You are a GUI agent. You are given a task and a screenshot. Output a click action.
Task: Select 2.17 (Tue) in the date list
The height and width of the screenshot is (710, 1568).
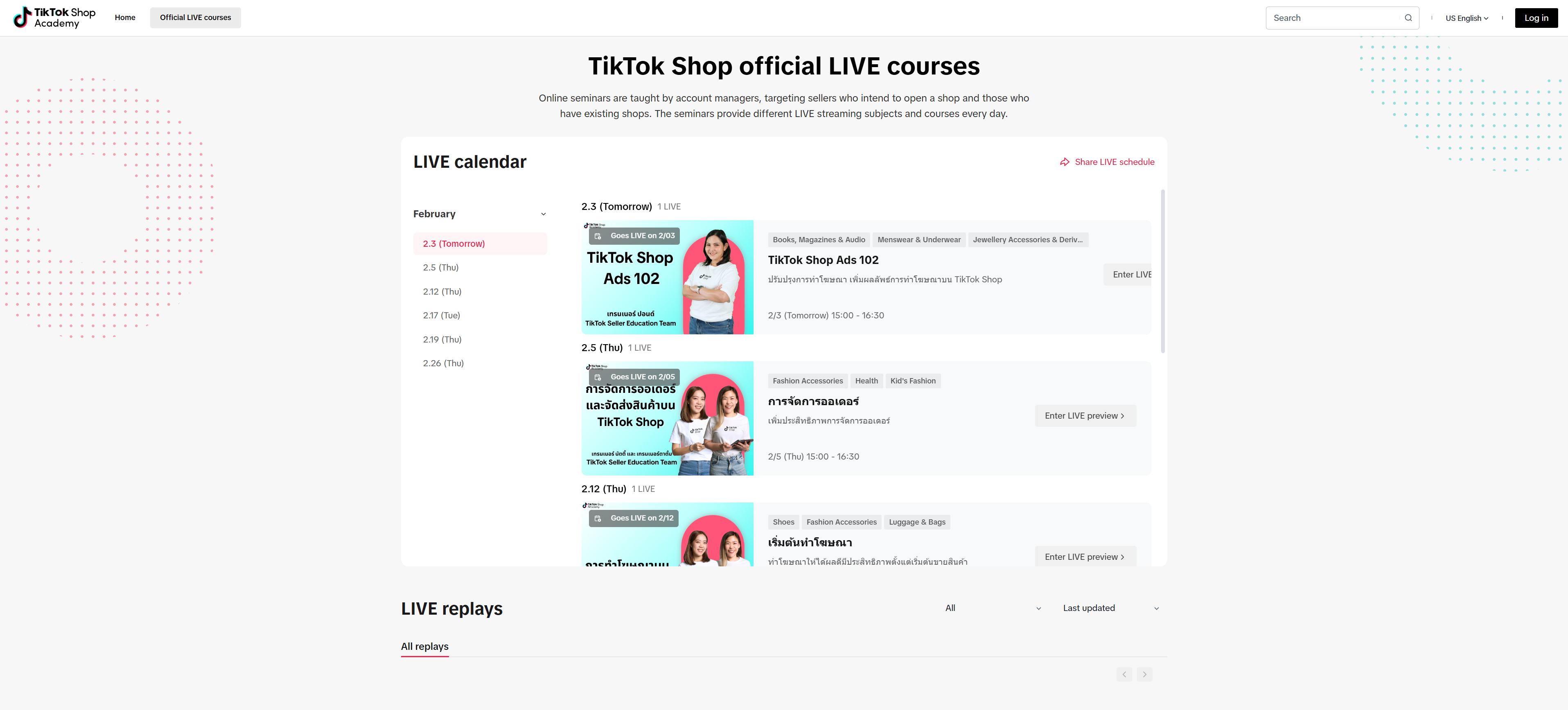tap(441, 315)
